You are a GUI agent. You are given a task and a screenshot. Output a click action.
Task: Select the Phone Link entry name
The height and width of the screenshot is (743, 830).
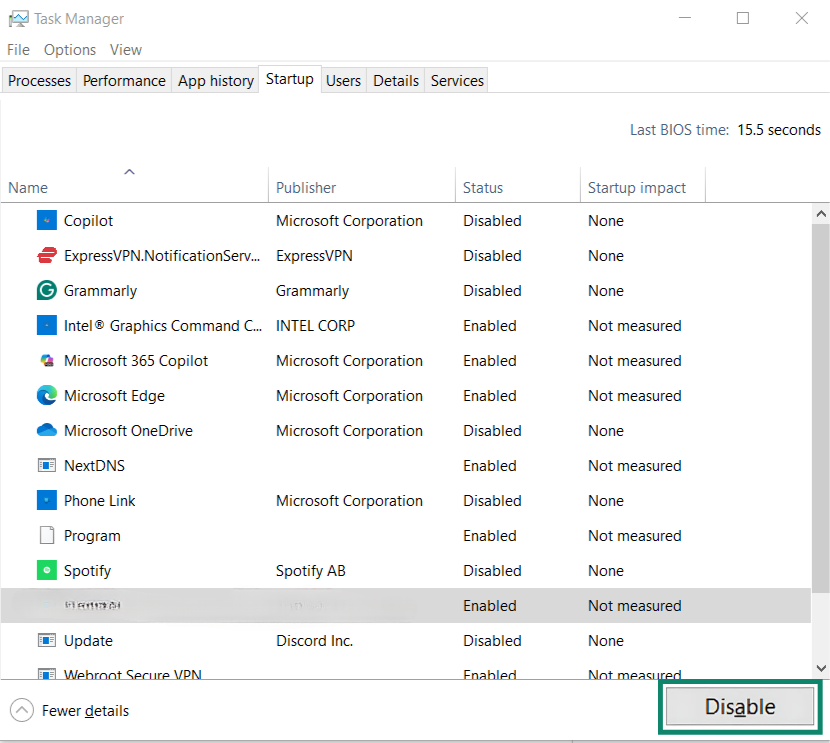tap(100, 501)
